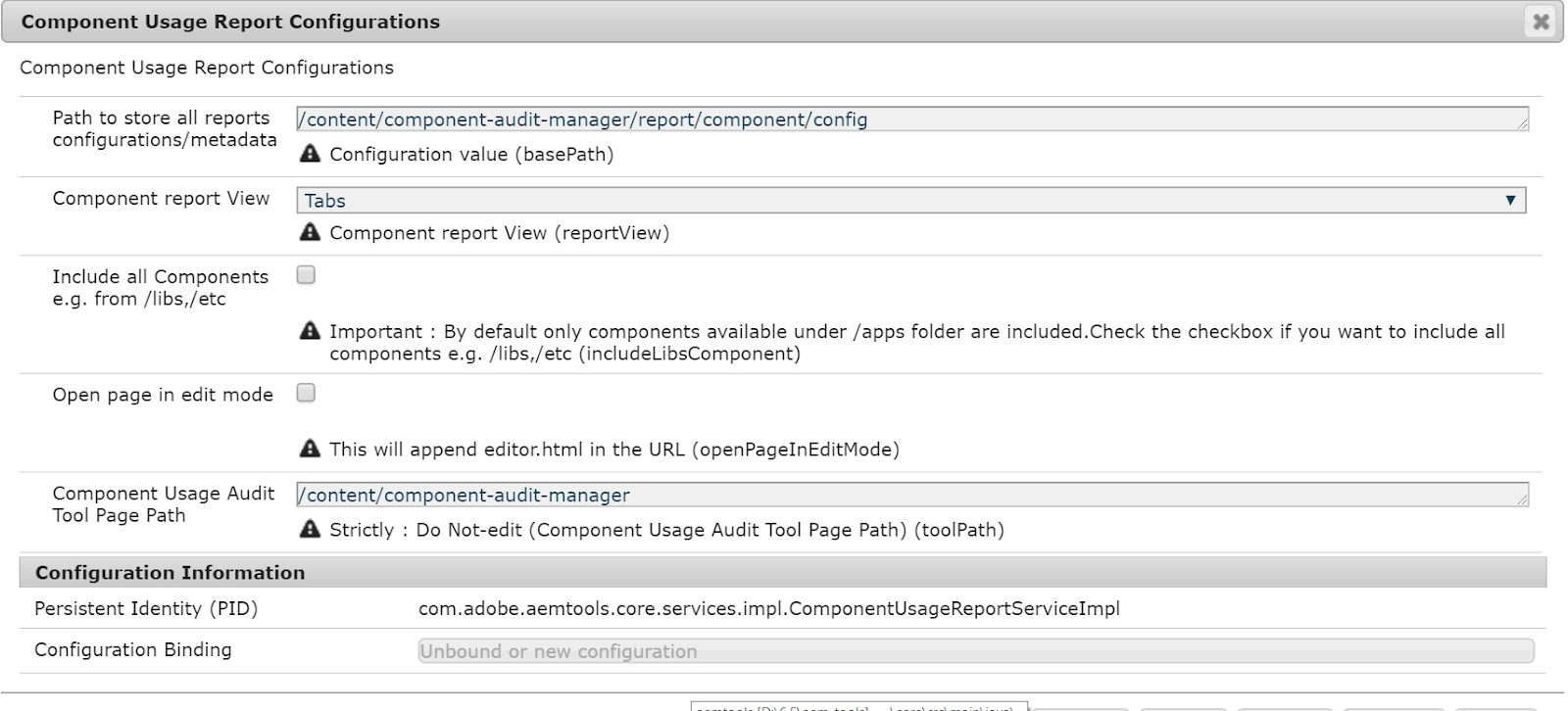Click warning icon beside reportView description

[x=310, y=232]
